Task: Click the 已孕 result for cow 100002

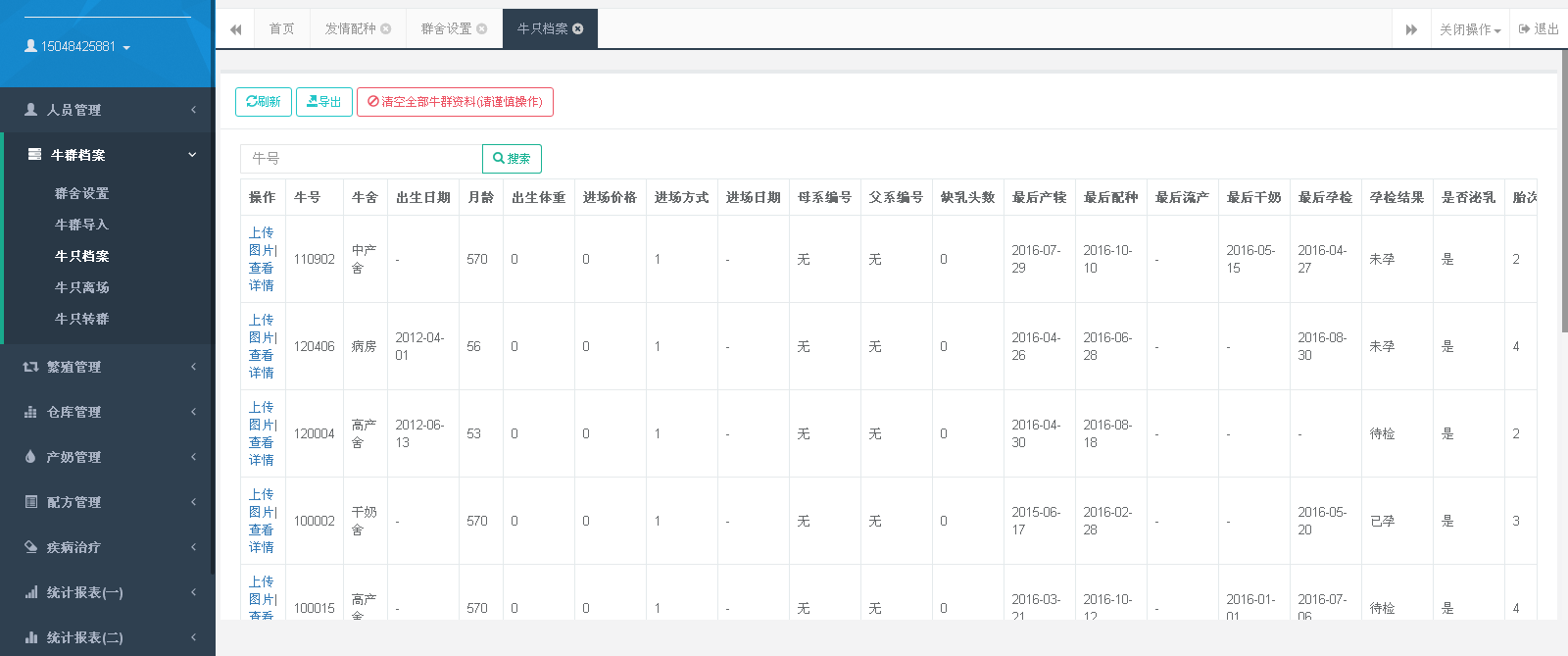Action: pyautogui.click(x=1383, y=521)
